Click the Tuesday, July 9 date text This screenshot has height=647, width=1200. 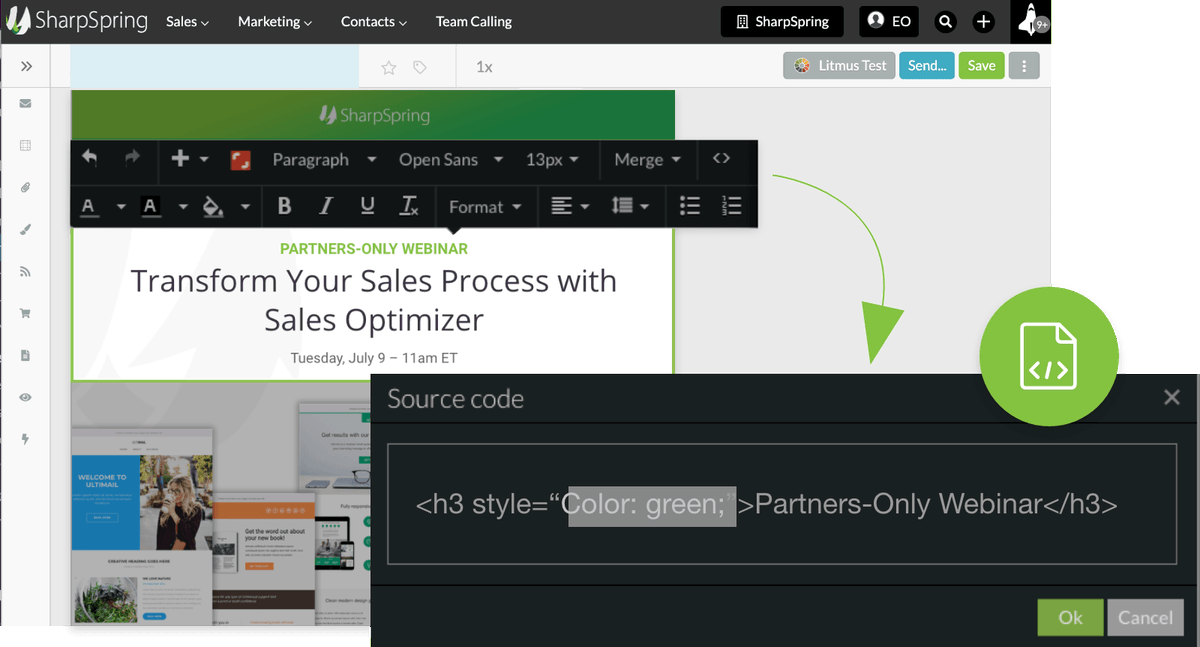(x=374, y=358)
